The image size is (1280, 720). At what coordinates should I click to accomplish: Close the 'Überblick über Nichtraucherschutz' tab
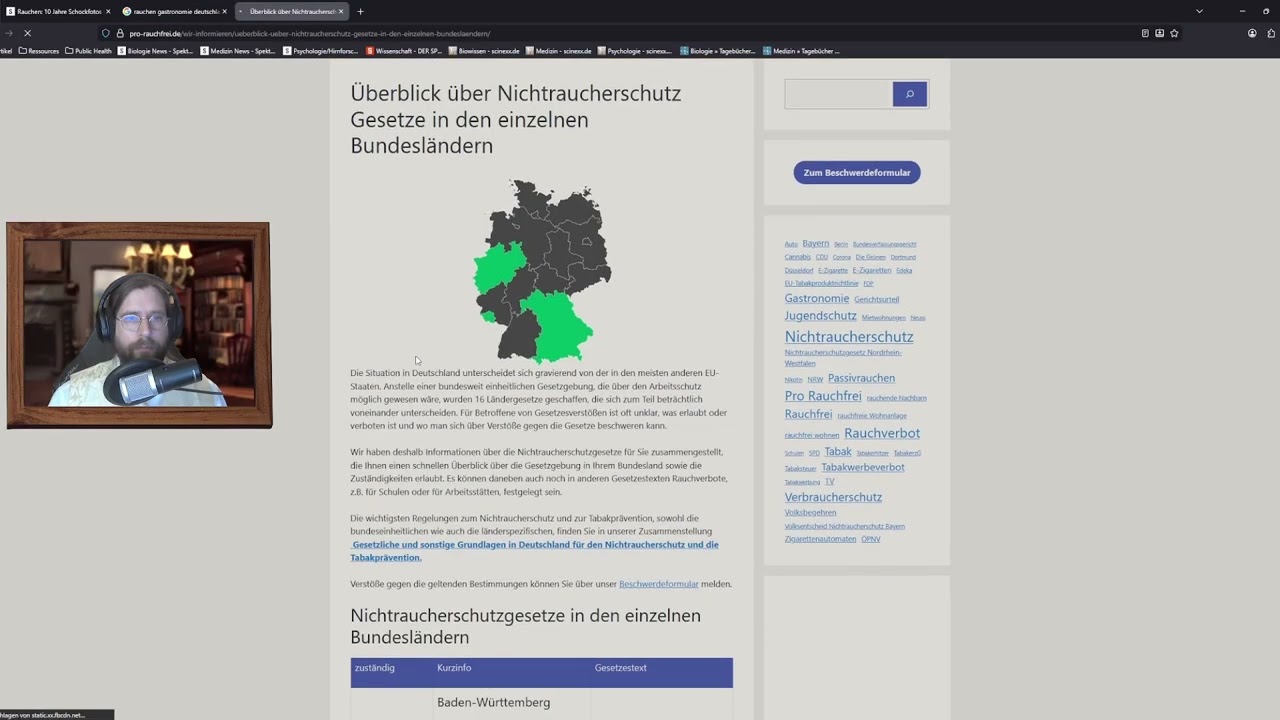[x=341, y=11]
